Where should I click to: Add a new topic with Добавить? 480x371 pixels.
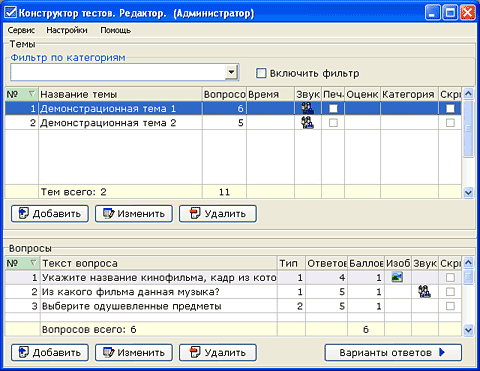coord(50,214)
